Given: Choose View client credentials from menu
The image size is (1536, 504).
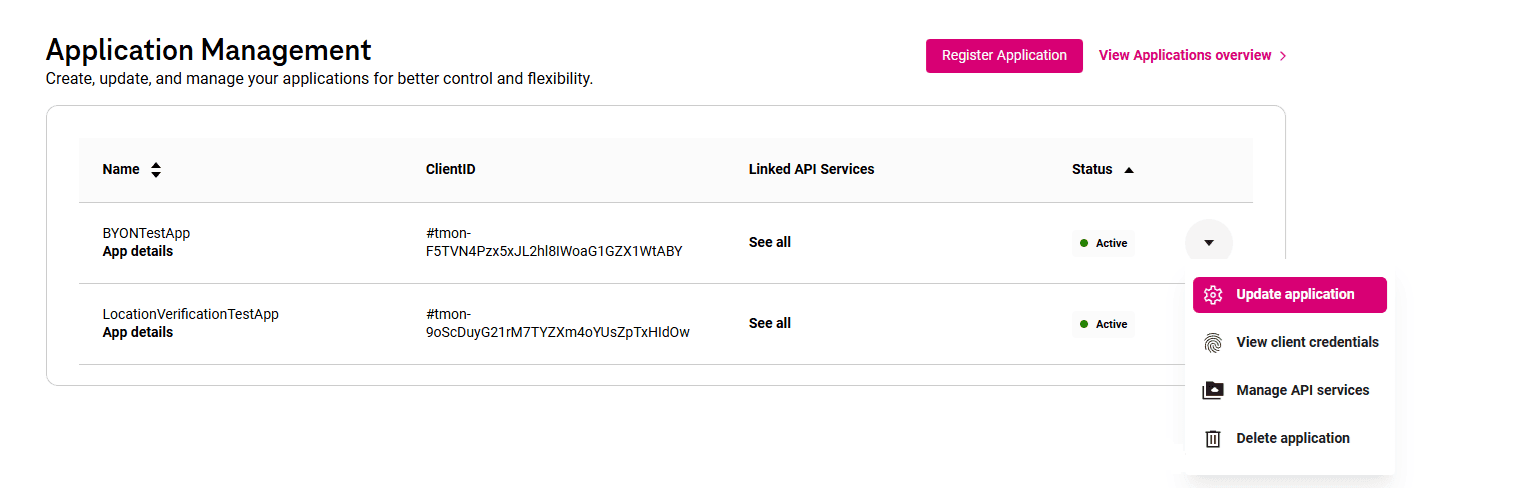Looking at the screenshot, I should (x=1307, y=342).
